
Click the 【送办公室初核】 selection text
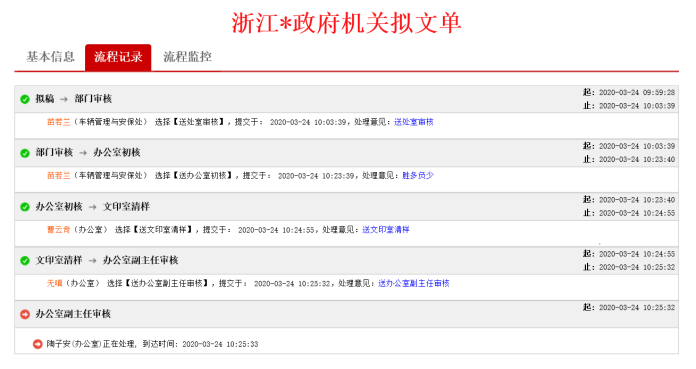click(202, 175)
